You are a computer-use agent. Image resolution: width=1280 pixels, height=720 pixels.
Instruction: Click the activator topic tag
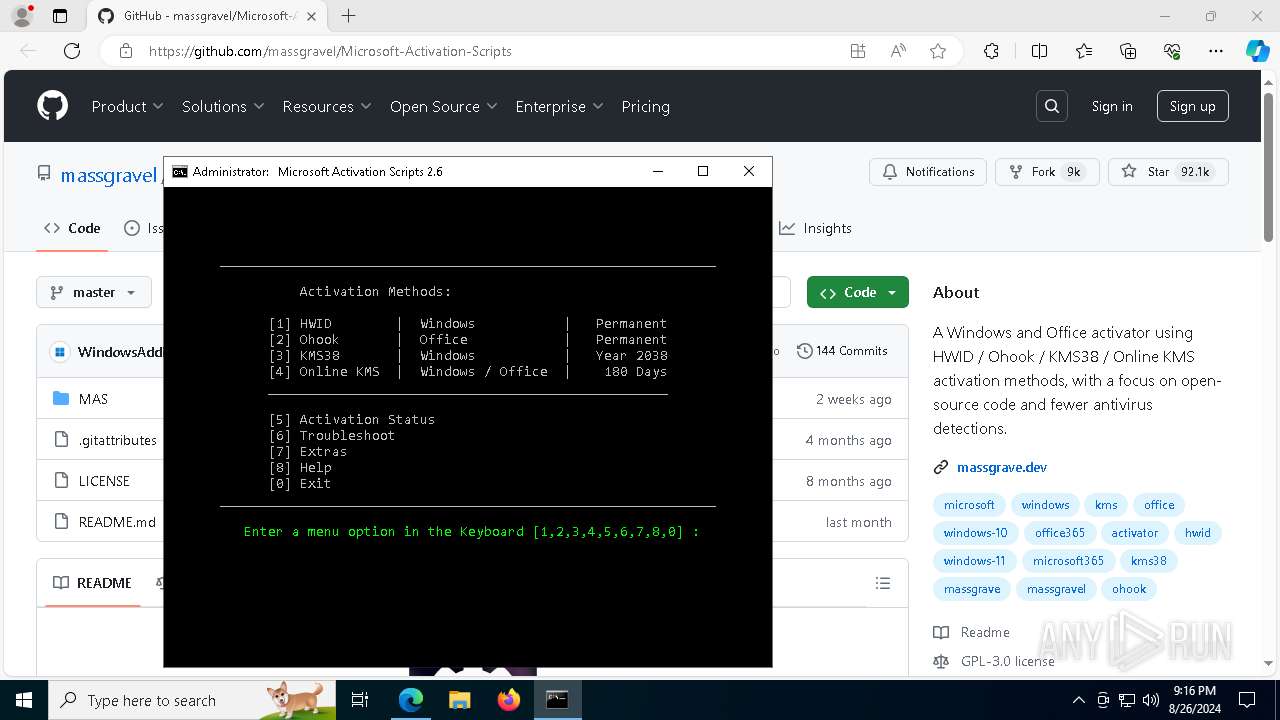[1135, 533]
